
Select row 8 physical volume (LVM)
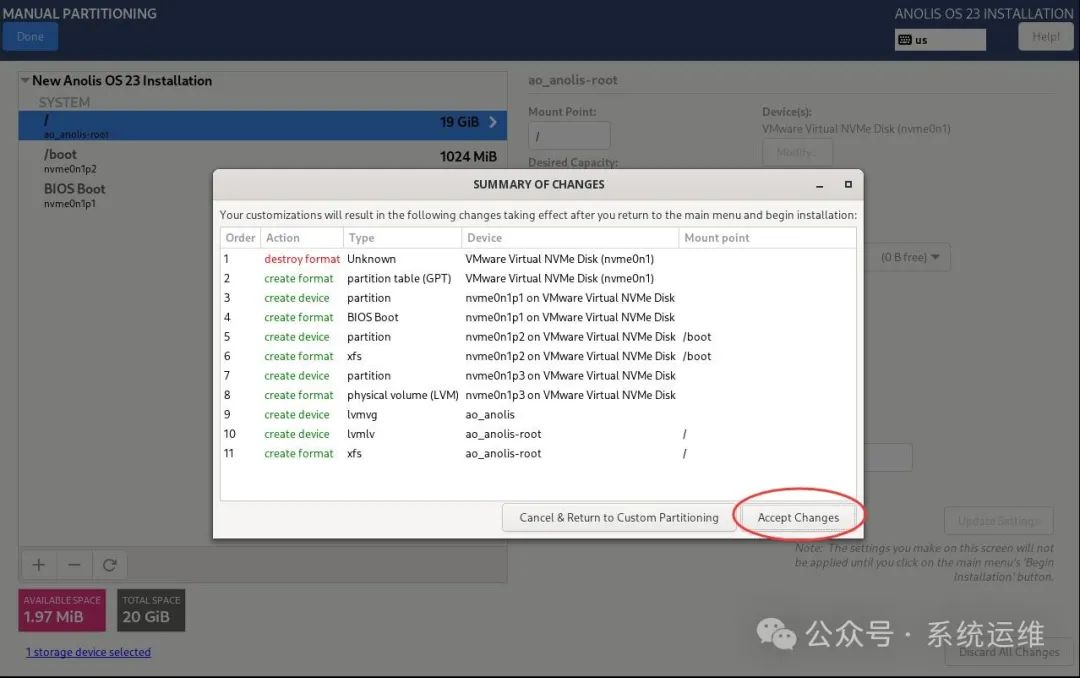538,395
